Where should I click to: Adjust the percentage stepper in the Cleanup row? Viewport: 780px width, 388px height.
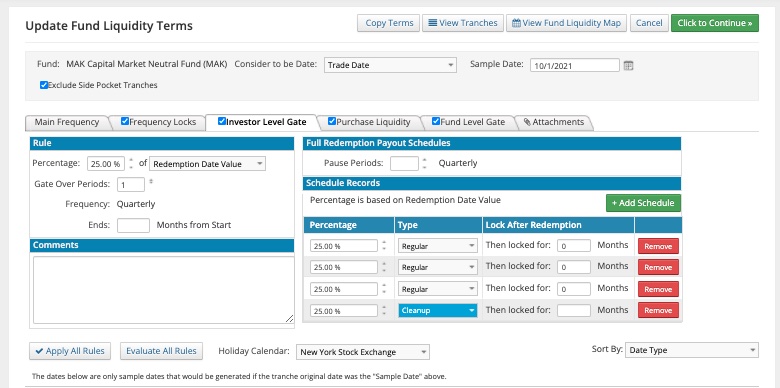(x=384, y=310)
